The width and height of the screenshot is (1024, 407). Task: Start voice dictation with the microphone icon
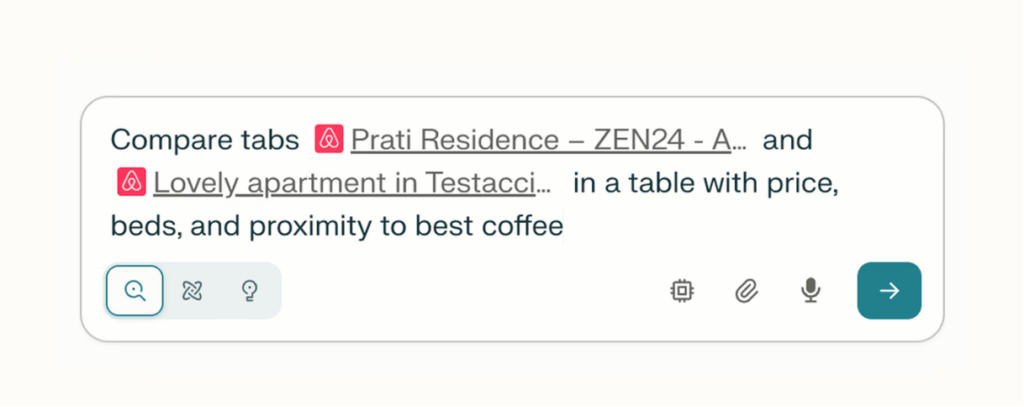(810, 291)
